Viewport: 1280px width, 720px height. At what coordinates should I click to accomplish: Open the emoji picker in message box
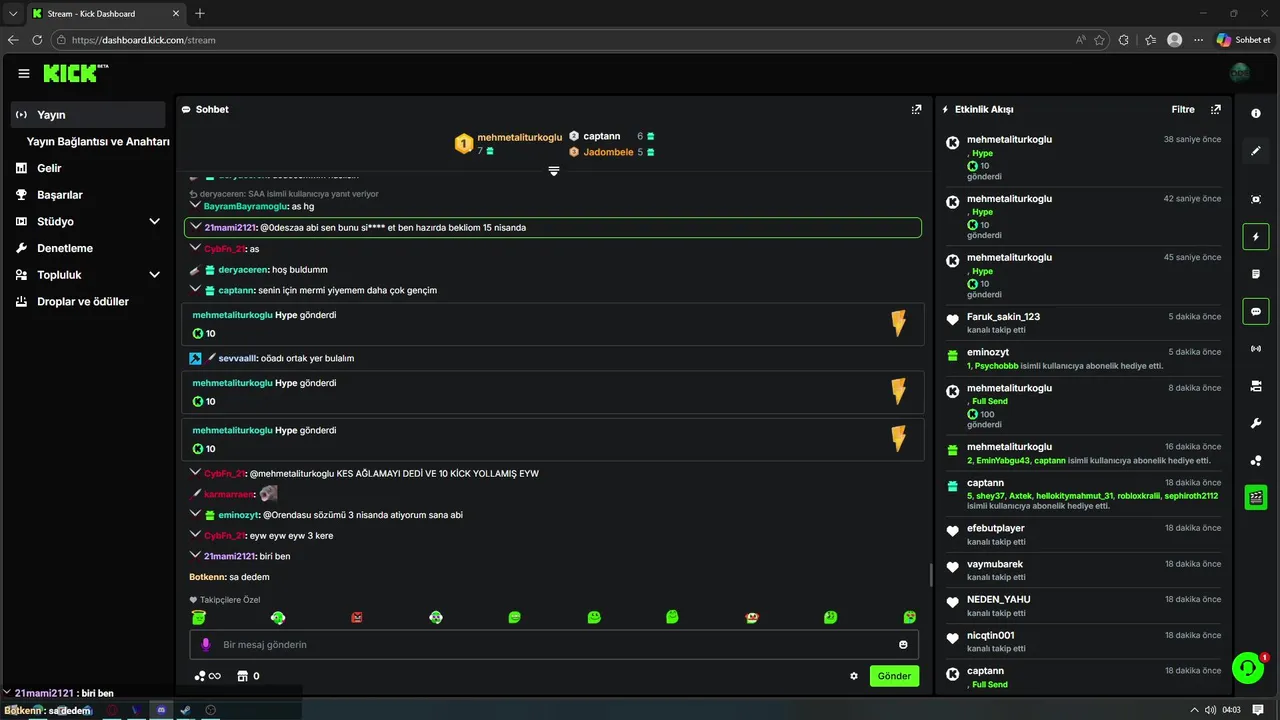coord(903,645)
